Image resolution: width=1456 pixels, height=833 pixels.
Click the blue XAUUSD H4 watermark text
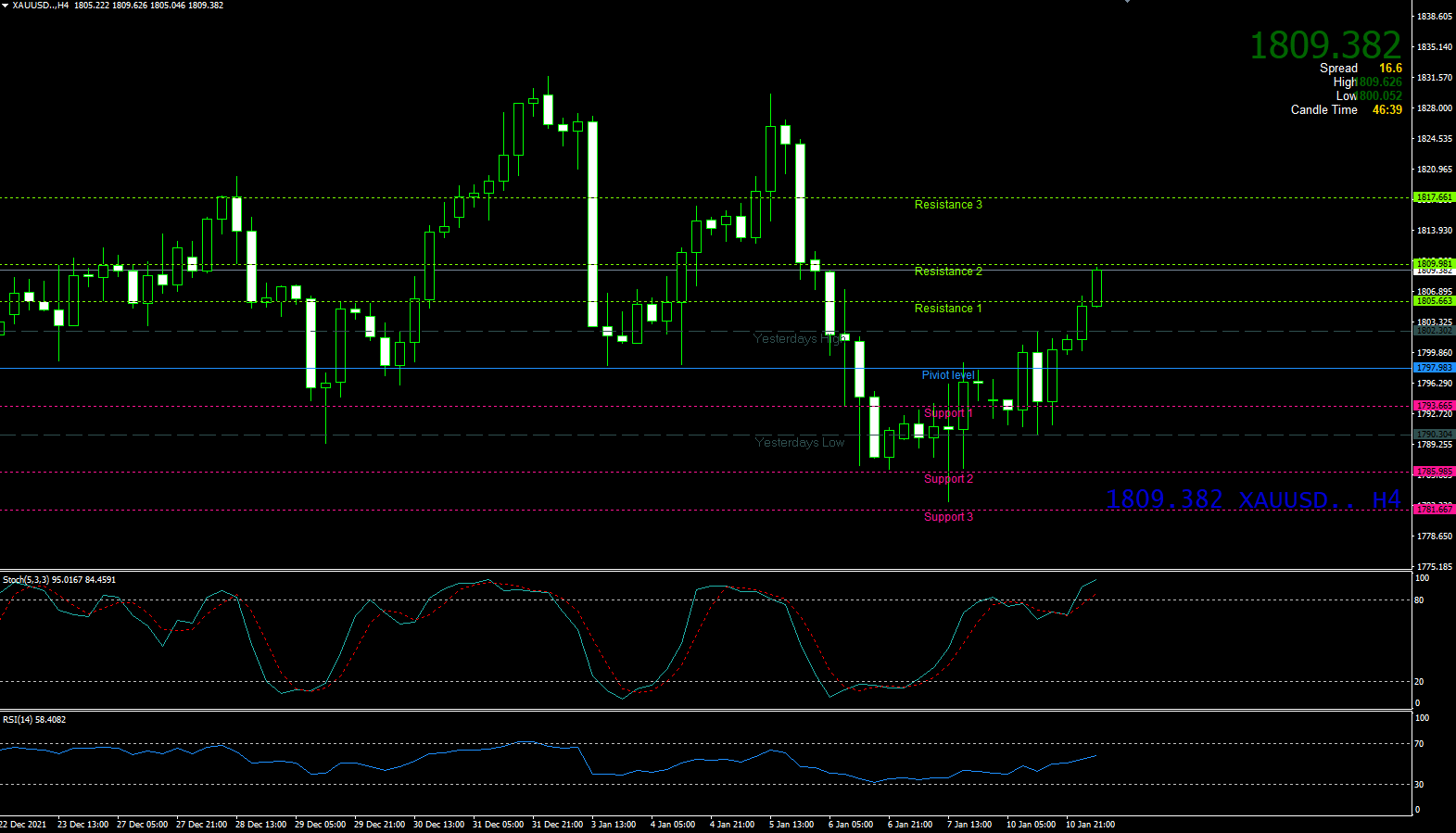(x=1253, y=500)
